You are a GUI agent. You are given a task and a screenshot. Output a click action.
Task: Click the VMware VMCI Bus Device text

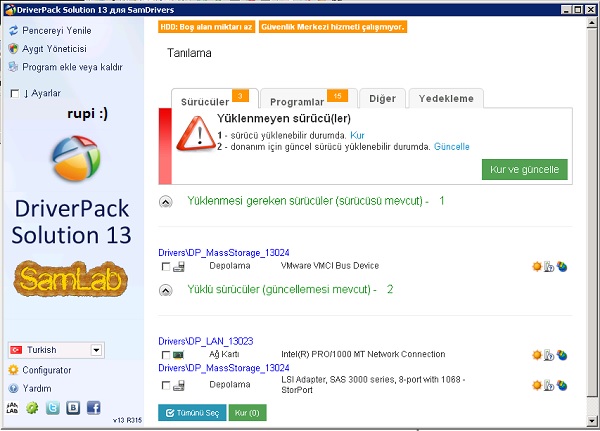tap(330, 266)
